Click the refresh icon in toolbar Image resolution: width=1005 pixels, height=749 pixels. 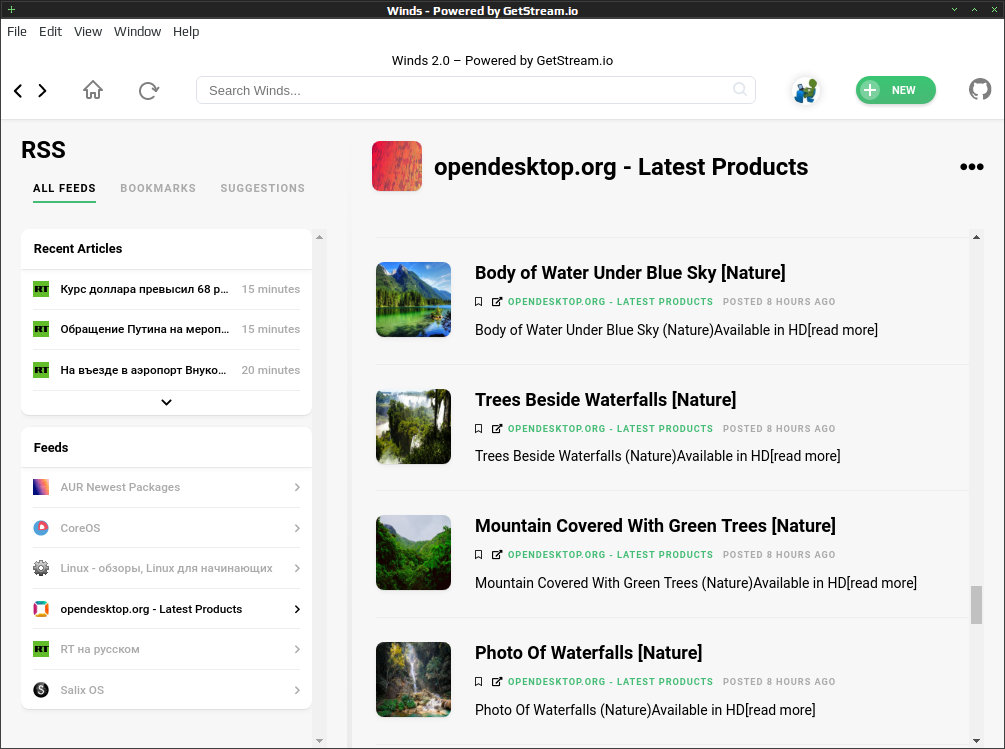point(149,90)
